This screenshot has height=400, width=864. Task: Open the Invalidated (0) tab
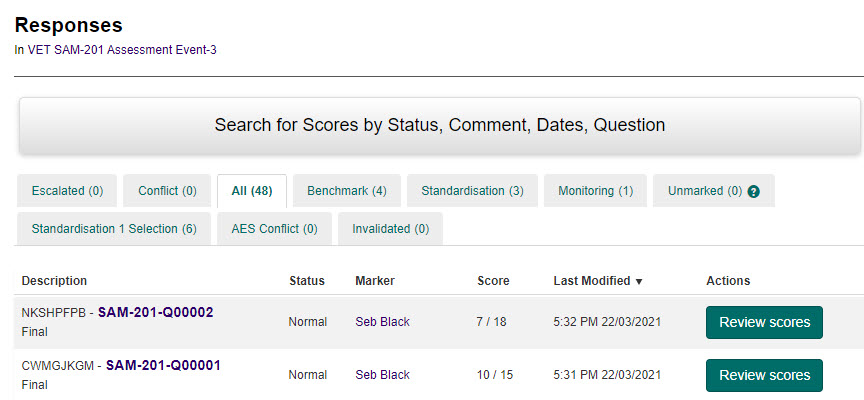point(390,229)
